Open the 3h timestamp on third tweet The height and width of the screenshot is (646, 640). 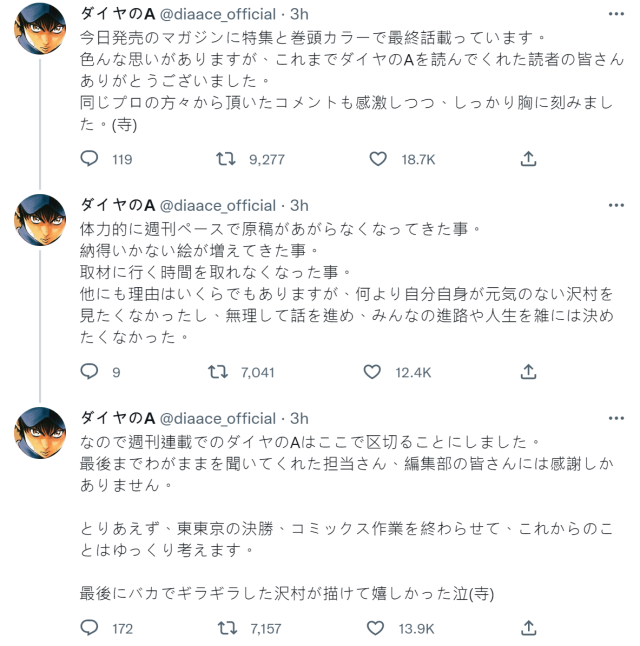pos(298,418)
